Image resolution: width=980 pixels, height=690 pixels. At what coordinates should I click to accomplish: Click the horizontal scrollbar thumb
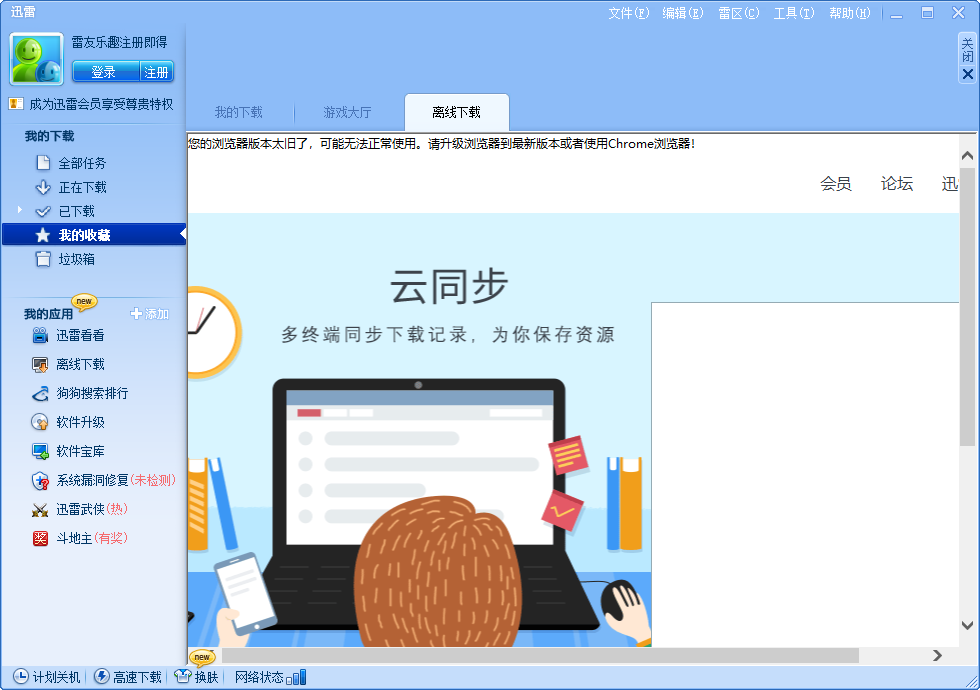(x=540, y=655)
